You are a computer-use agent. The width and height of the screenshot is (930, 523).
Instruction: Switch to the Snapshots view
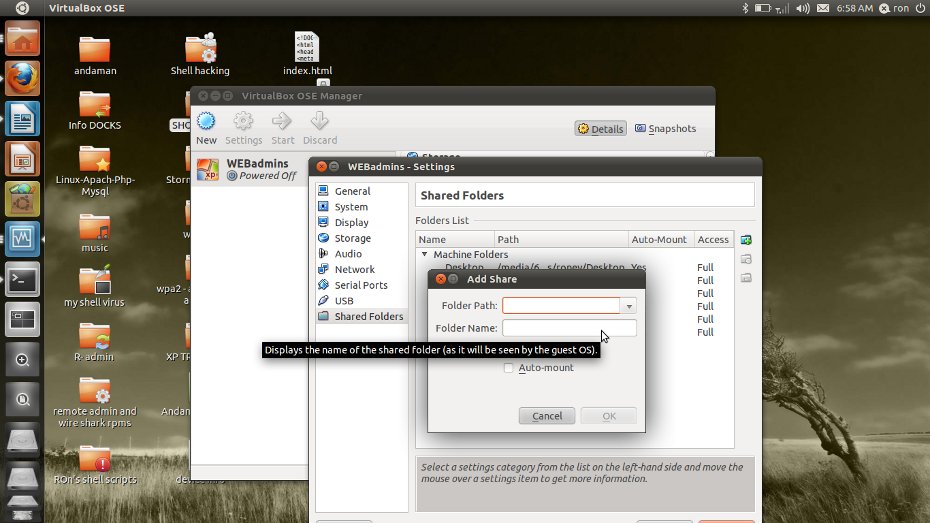pos(665,129)
